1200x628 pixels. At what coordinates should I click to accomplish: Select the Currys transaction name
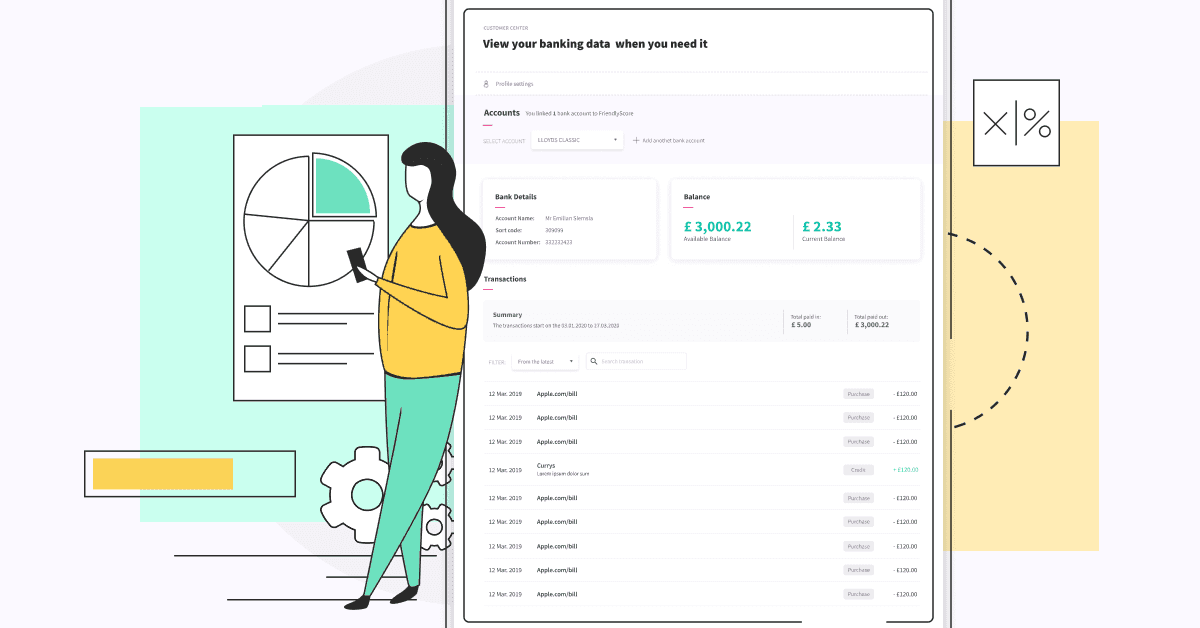(x=546, y=466)
